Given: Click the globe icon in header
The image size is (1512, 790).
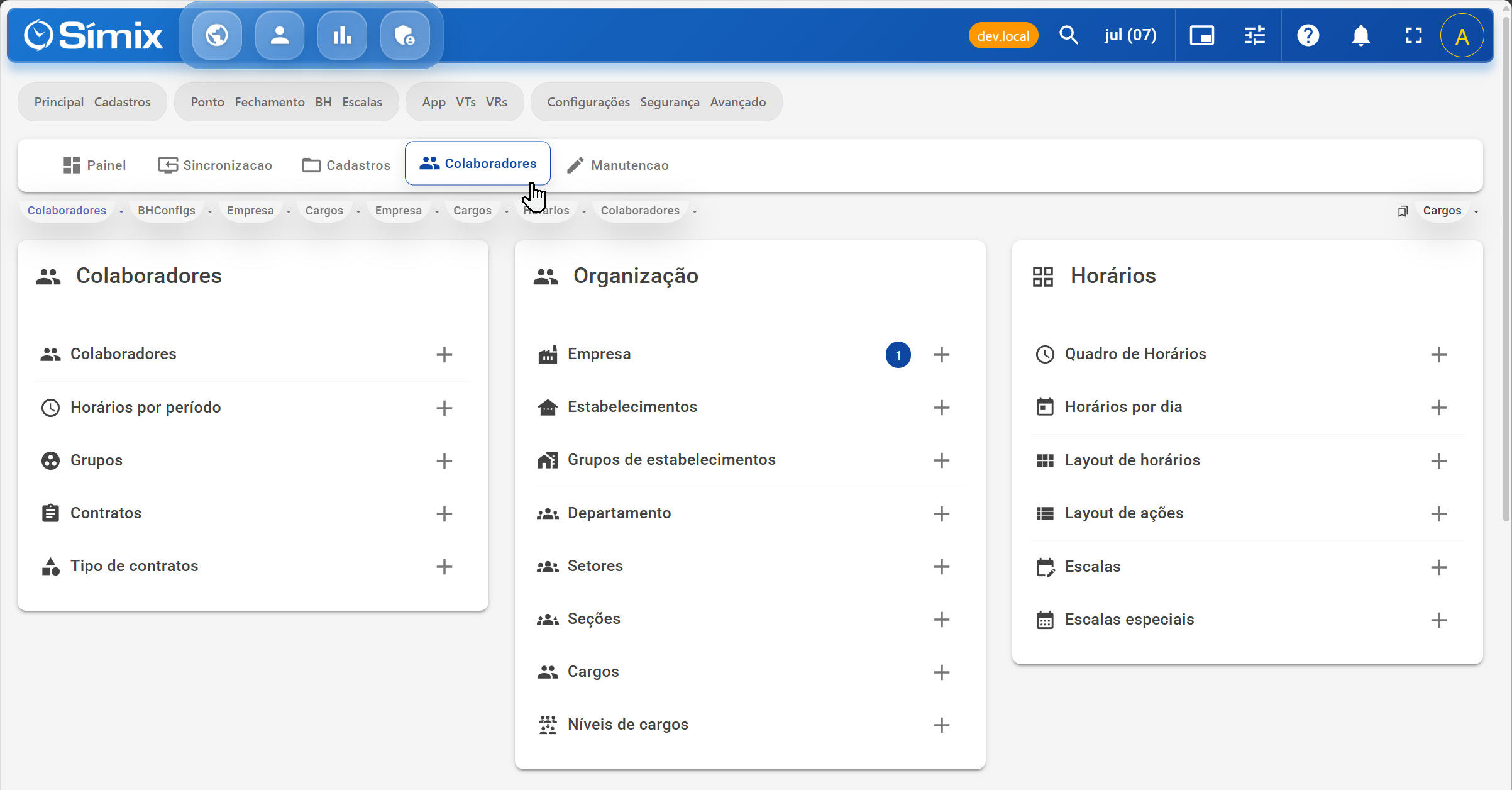Looking at the screenshot, I should pos(217,35).
